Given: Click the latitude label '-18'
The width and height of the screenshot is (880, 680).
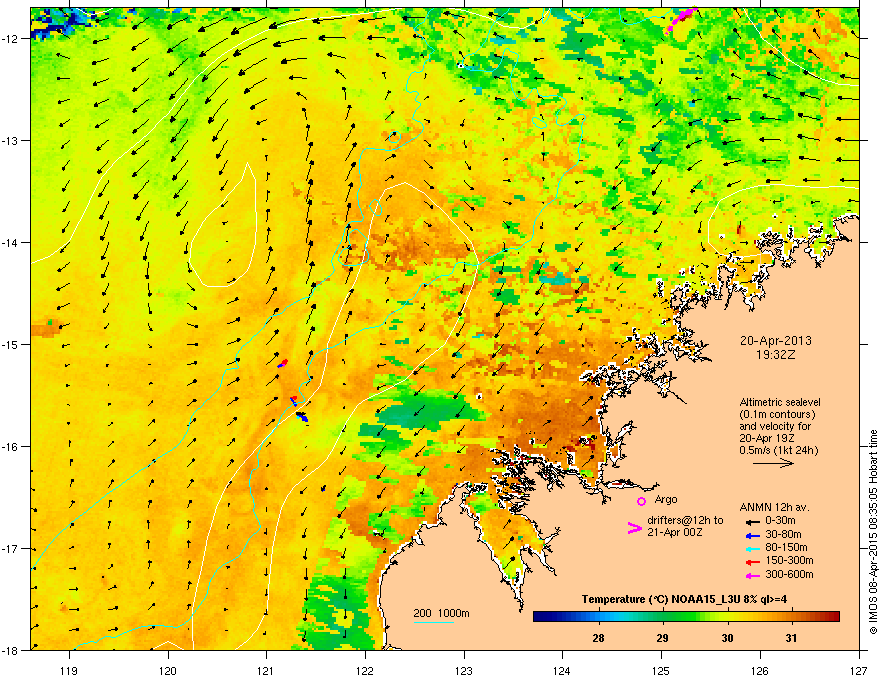Looking at the screenshot, I should tap(11, 650).
